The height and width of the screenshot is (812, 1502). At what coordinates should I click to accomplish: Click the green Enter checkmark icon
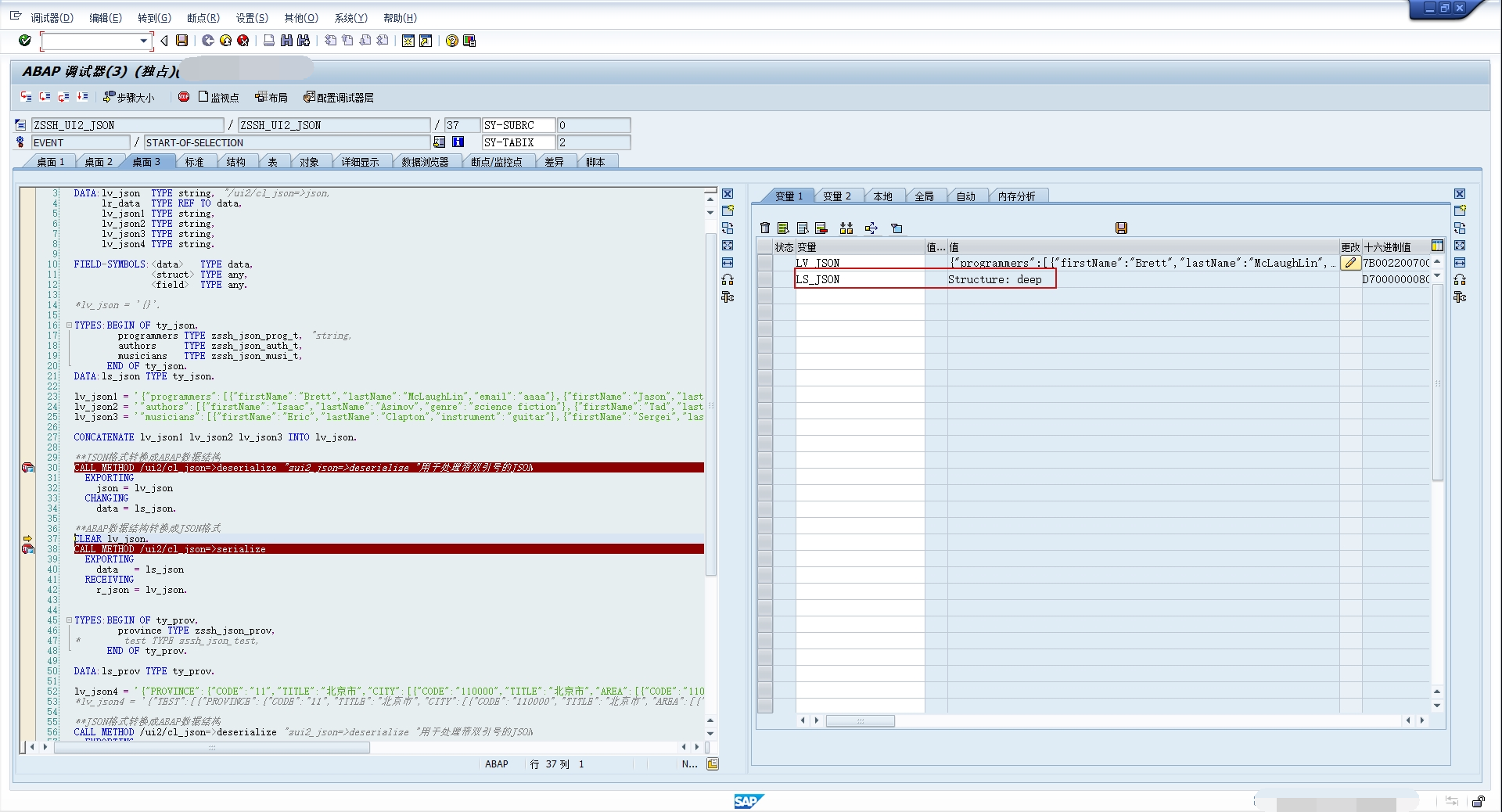click(x=25, y=41)
